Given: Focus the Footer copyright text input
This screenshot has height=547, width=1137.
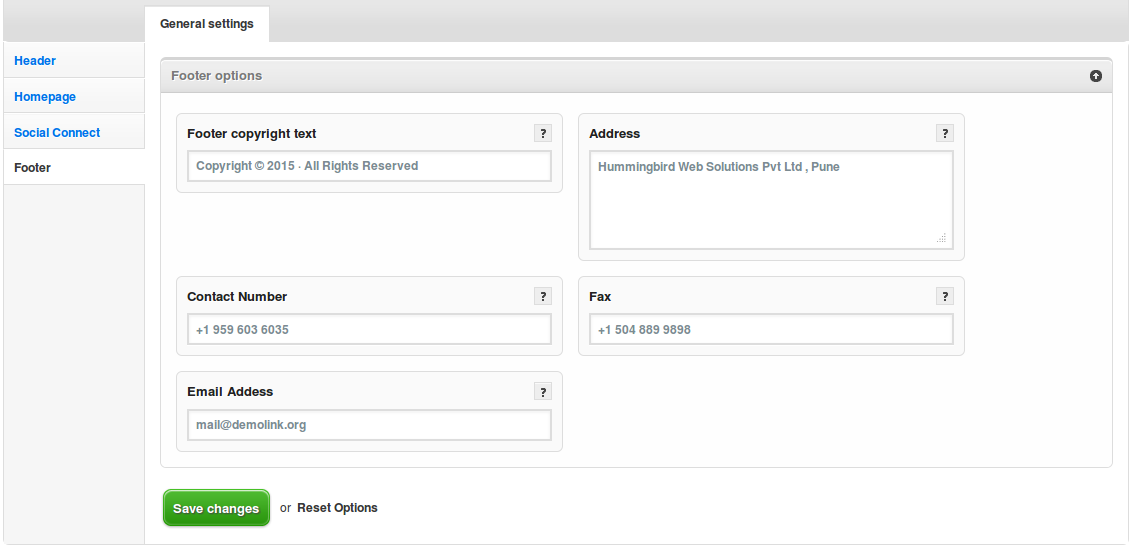Looking at the screenshot, I should (x=369, y=166).
